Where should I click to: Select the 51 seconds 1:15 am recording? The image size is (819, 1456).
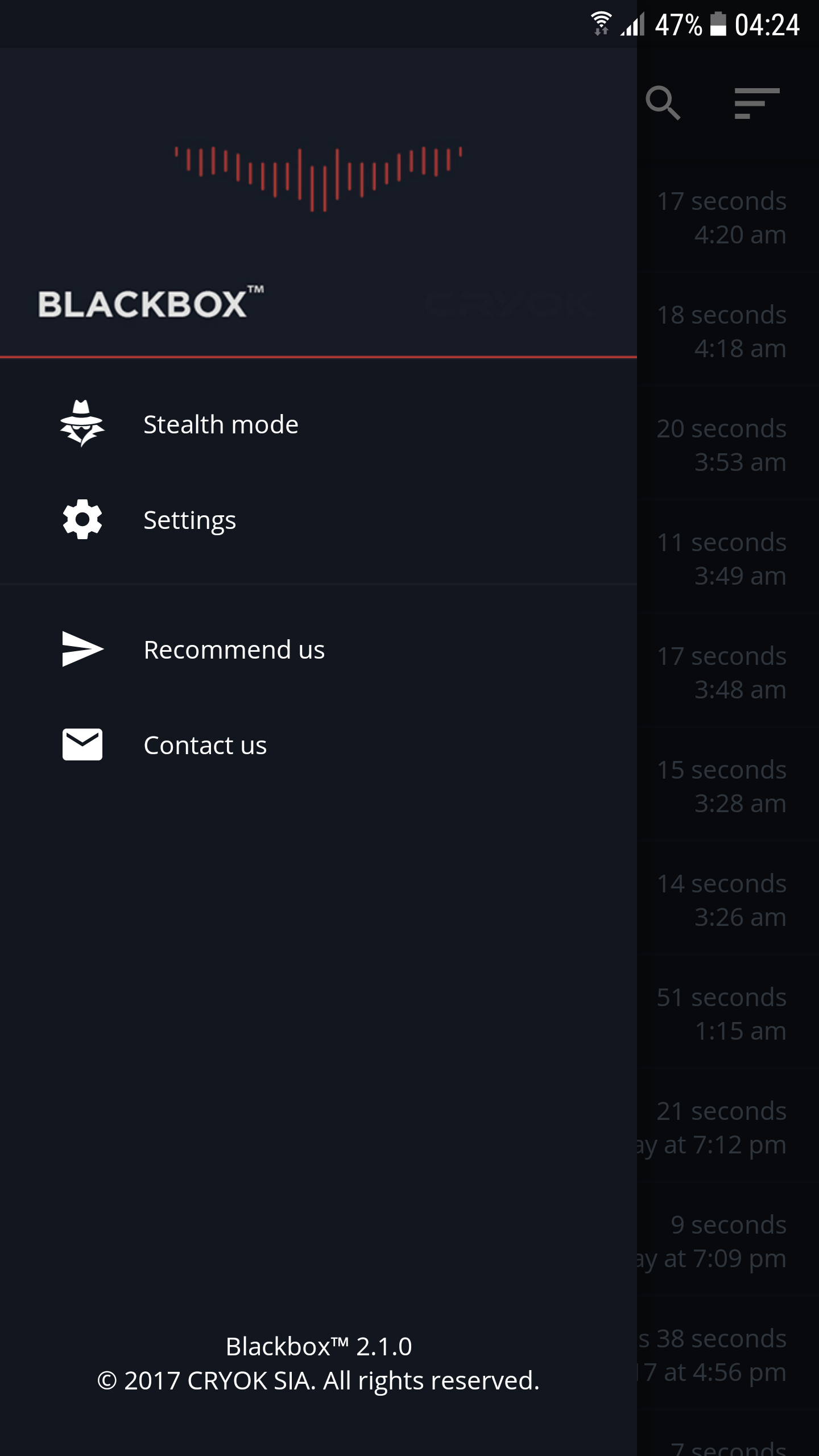[728, 1014]
